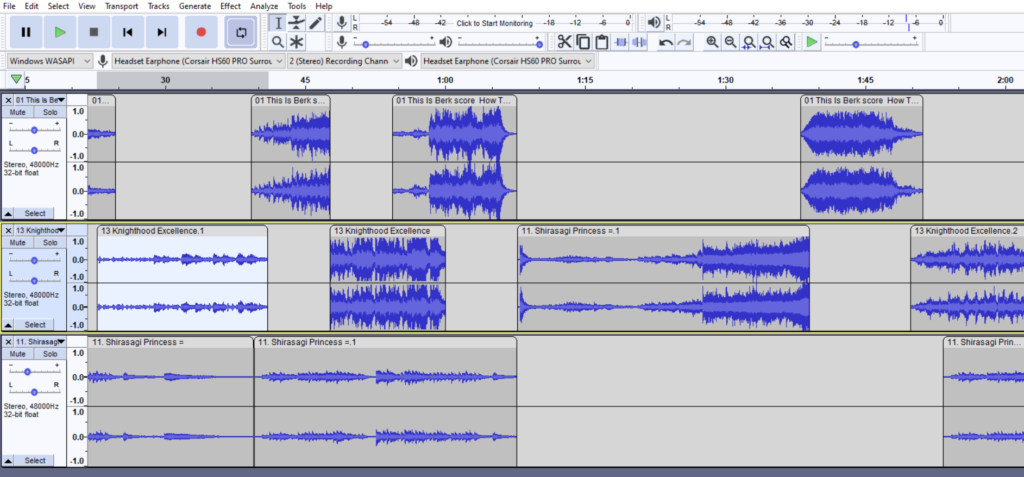Open the 13 Knighthood track name menu

point(40,231)
